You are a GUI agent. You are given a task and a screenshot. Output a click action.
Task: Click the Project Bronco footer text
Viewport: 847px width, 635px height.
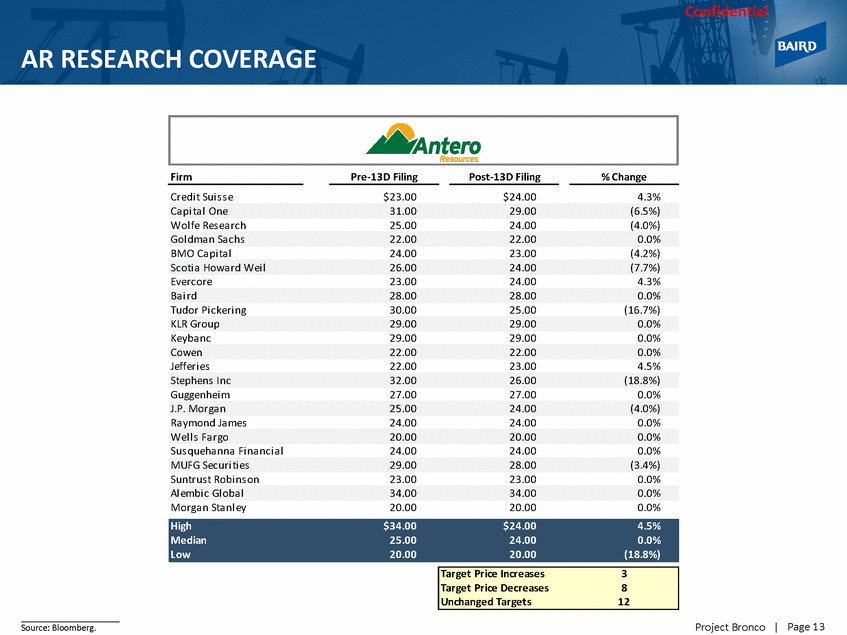(730, 627)
